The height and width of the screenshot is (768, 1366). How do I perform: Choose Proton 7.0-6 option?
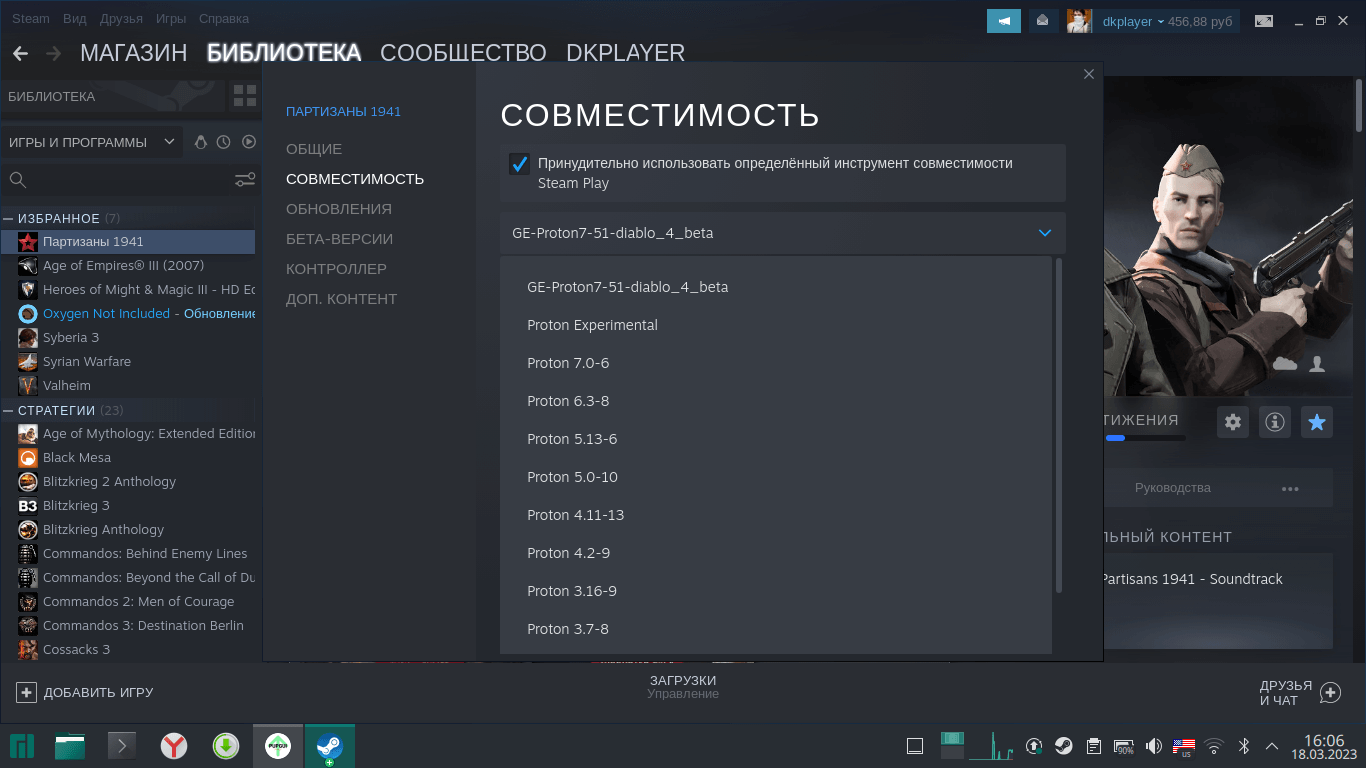(x=776, y=363)
